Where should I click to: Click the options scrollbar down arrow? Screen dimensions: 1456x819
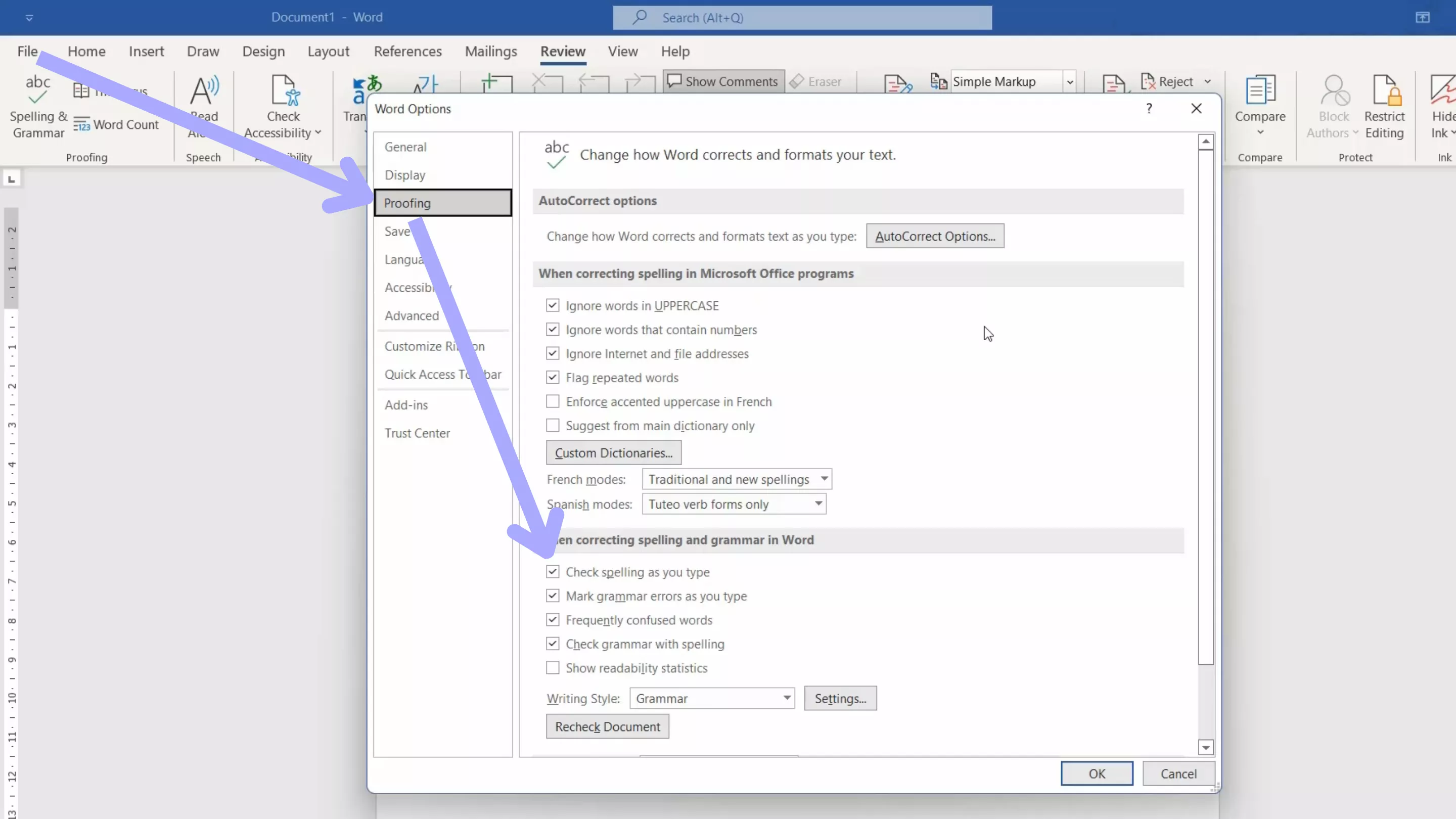pyautogui.click(x=1205, y=748)
